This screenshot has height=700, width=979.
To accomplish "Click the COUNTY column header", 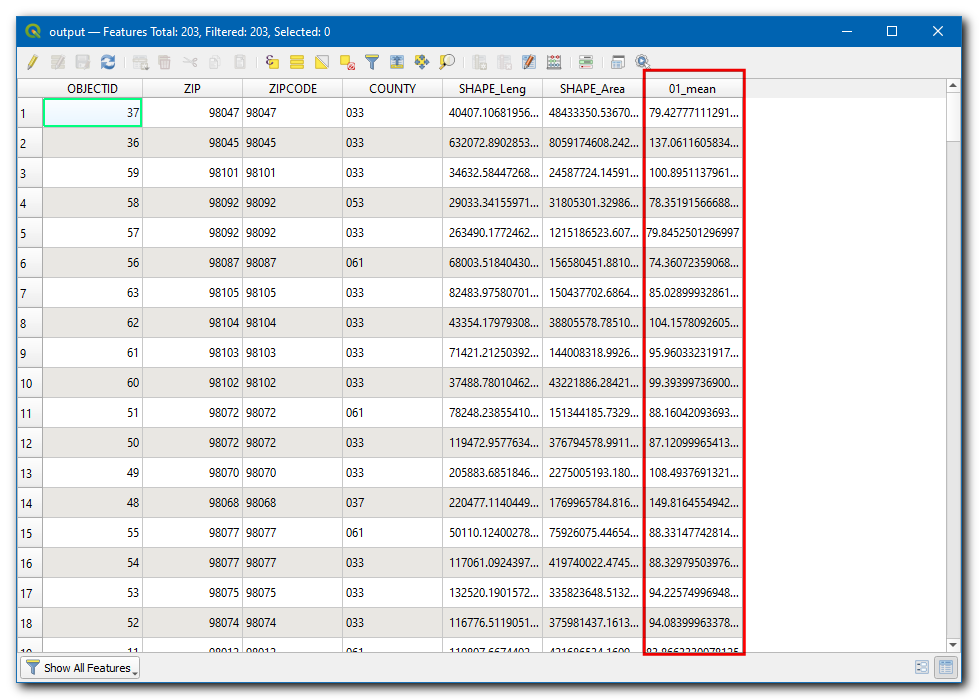I will point(392,88).
